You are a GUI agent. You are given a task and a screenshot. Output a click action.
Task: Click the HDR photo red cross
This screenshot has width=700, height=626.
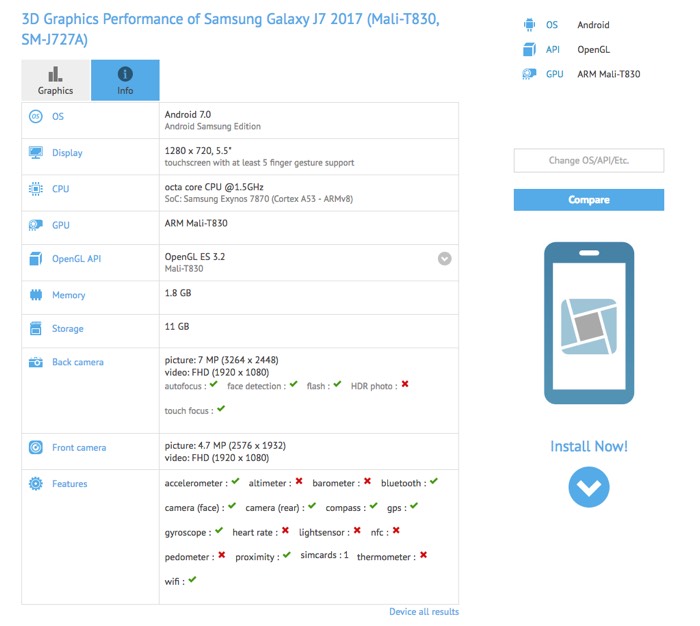[x=405, y=384]
